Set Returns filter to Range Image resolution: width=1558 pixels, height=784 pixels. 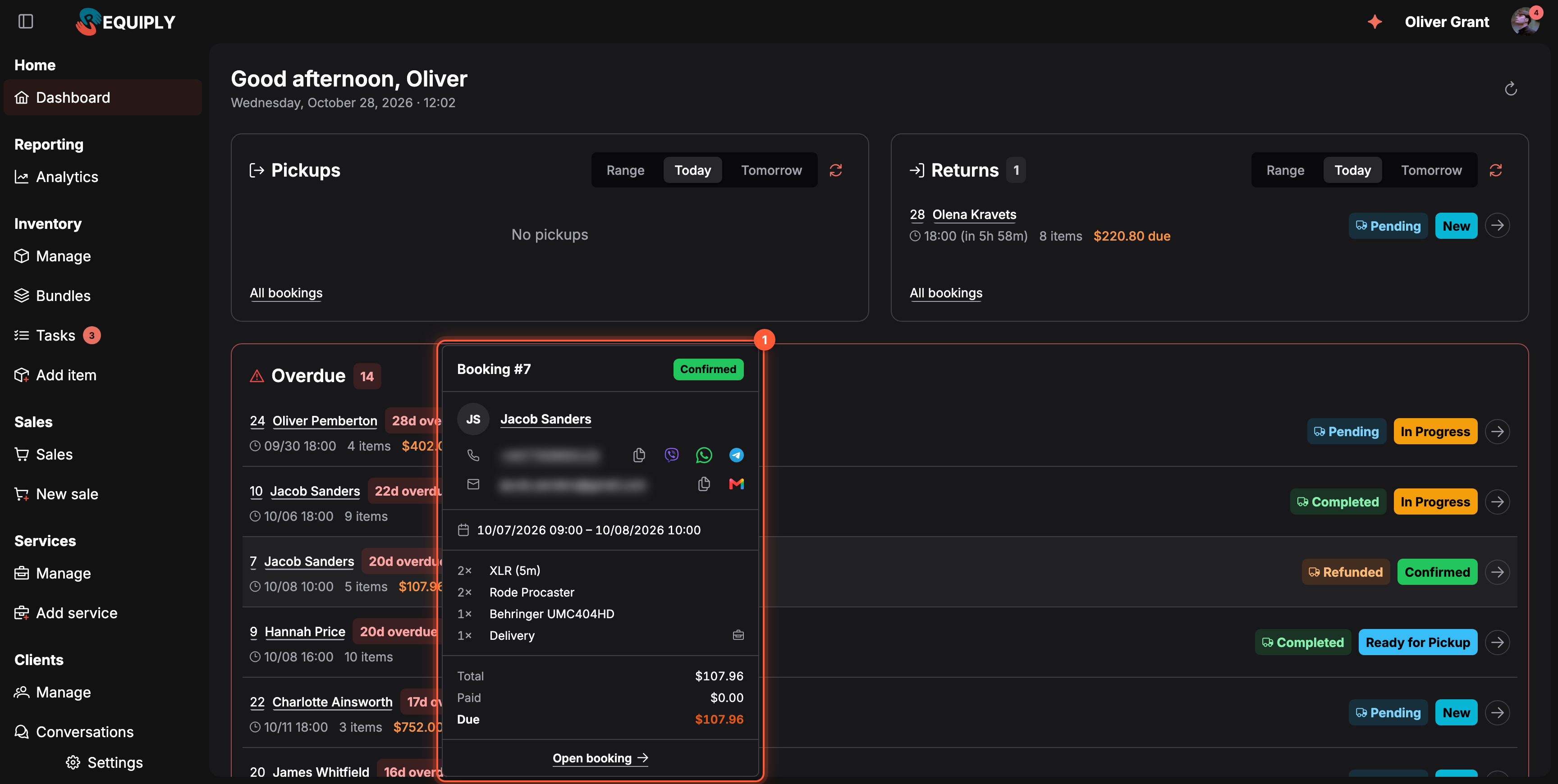(1285, 170)
